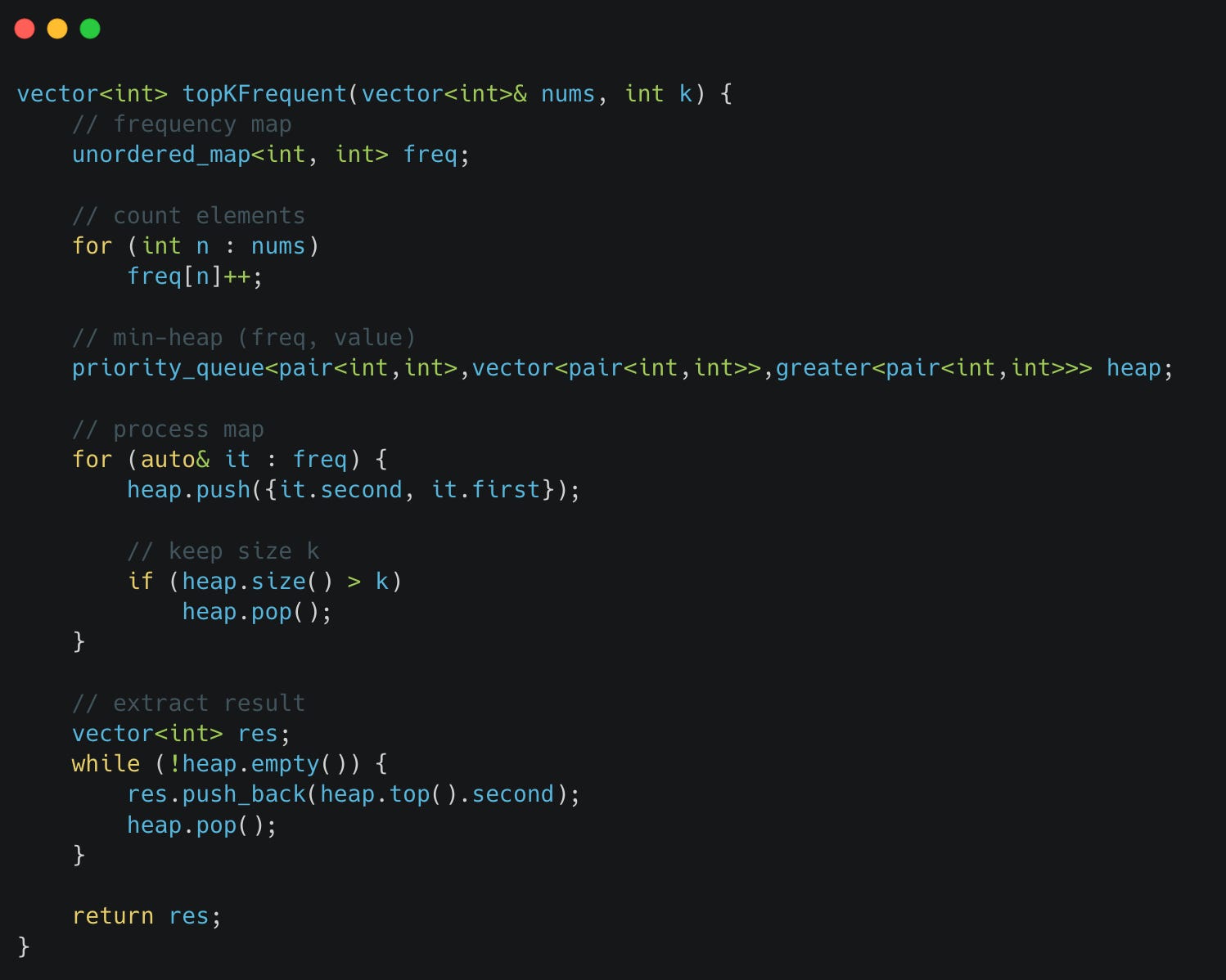Click the priority_queue type name
The width and height of the screenshot is (1226, 980).
tap(169, 368)
